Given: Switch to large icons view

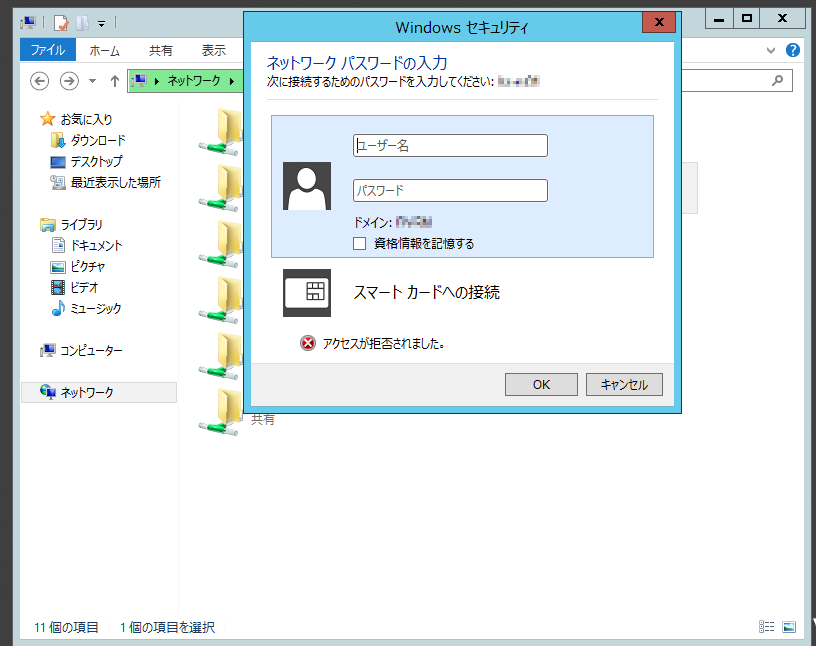Looking at the screenshot, I should pyautogui.click(x=789, y=627).
